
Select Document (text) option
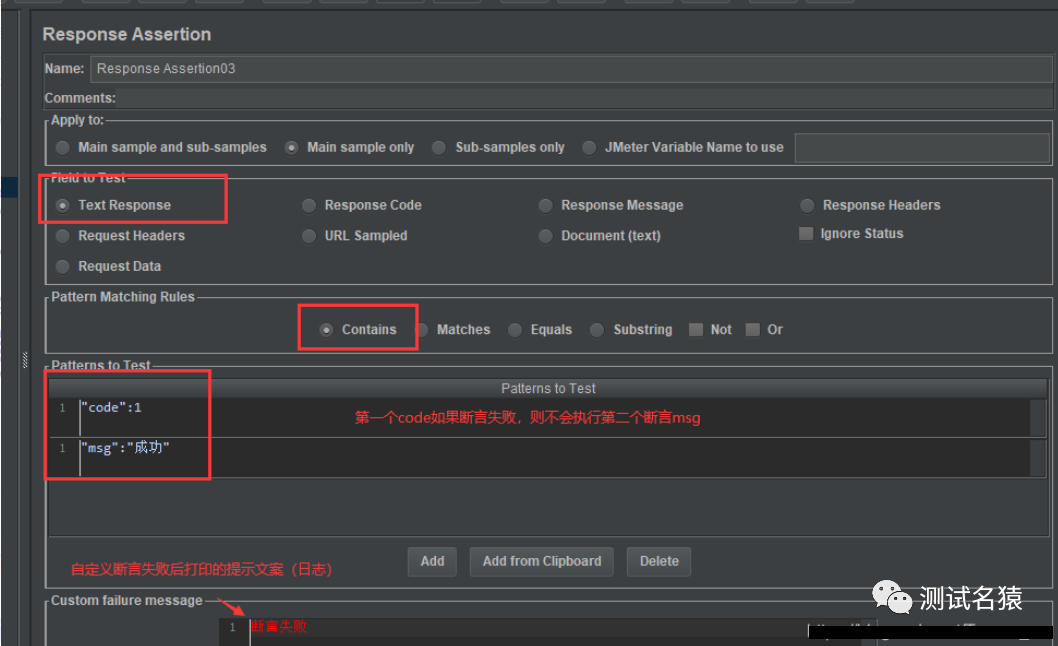pos(600,236)
